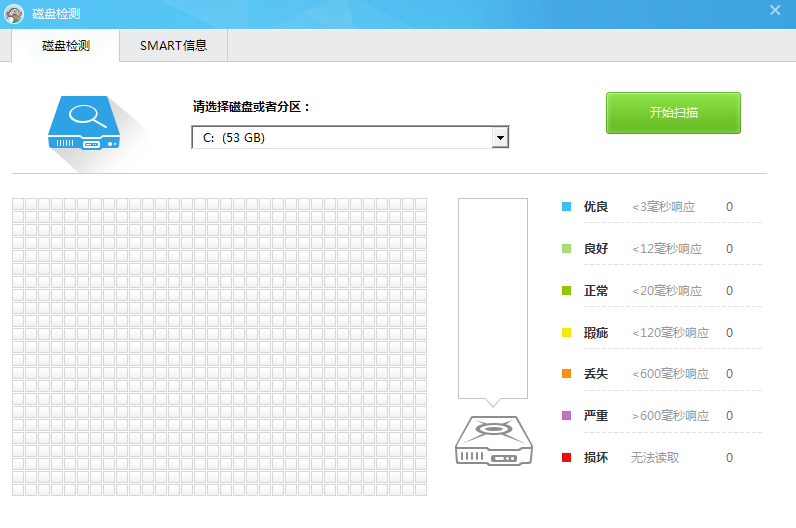Click the orange 丢失 color swatch

(x=567, y=374)
